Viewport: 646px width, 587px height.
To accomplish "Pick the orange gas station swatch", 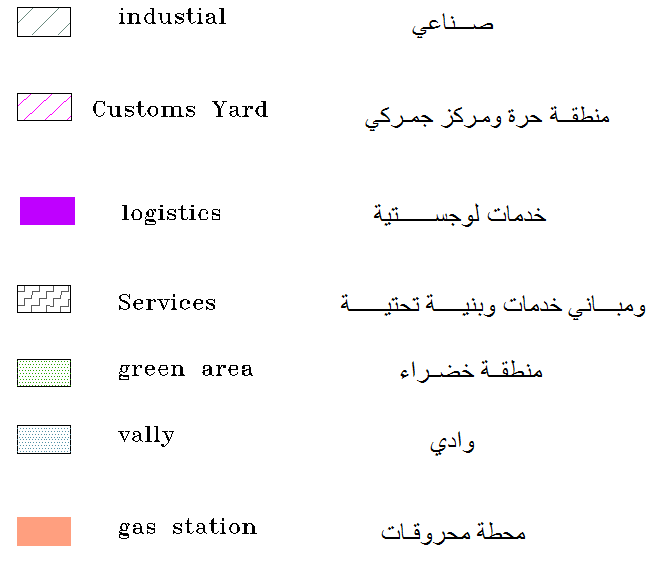I will 44,531.
